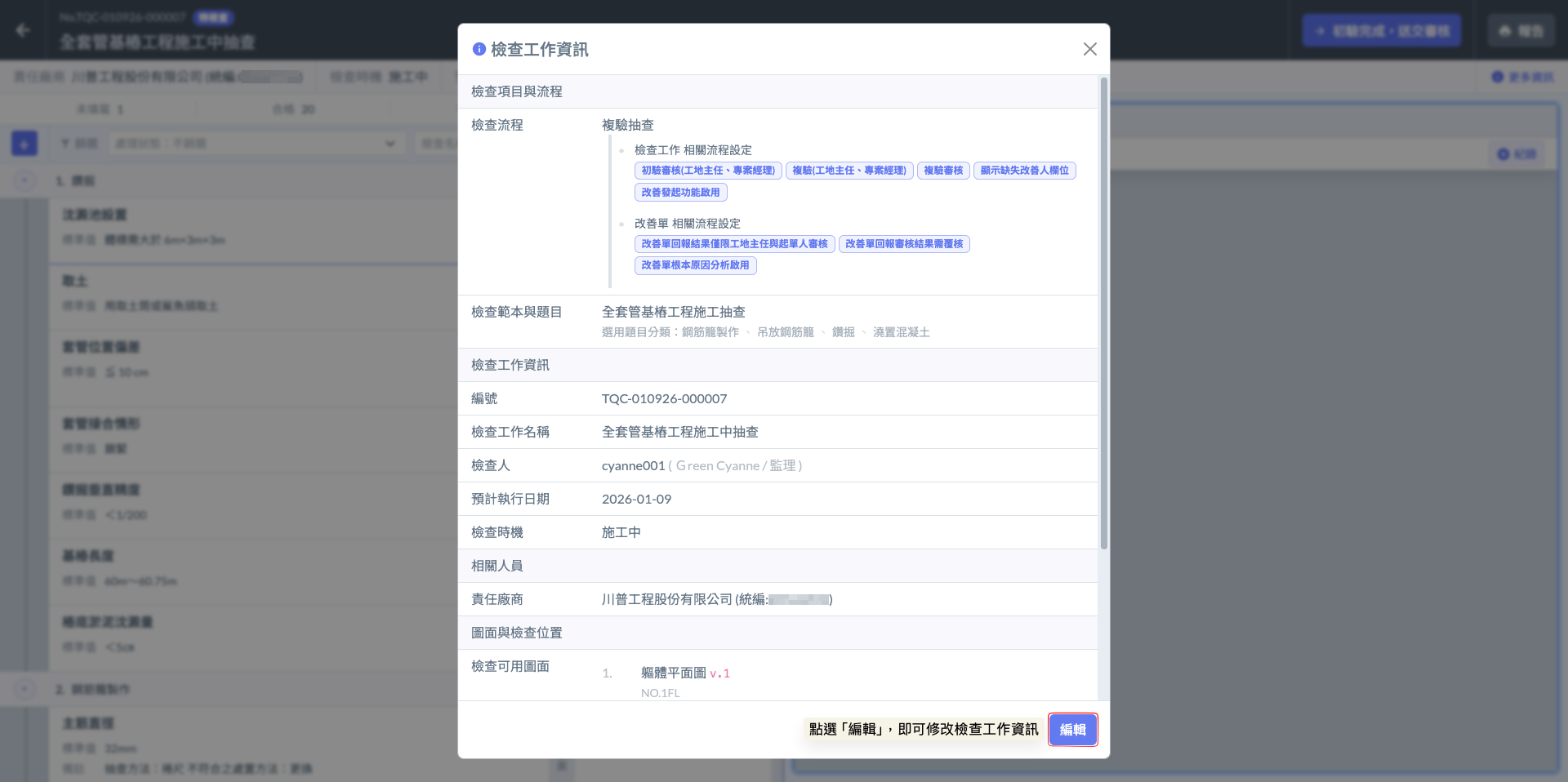Click the 複驗審核 tag

tap(943, 171)
